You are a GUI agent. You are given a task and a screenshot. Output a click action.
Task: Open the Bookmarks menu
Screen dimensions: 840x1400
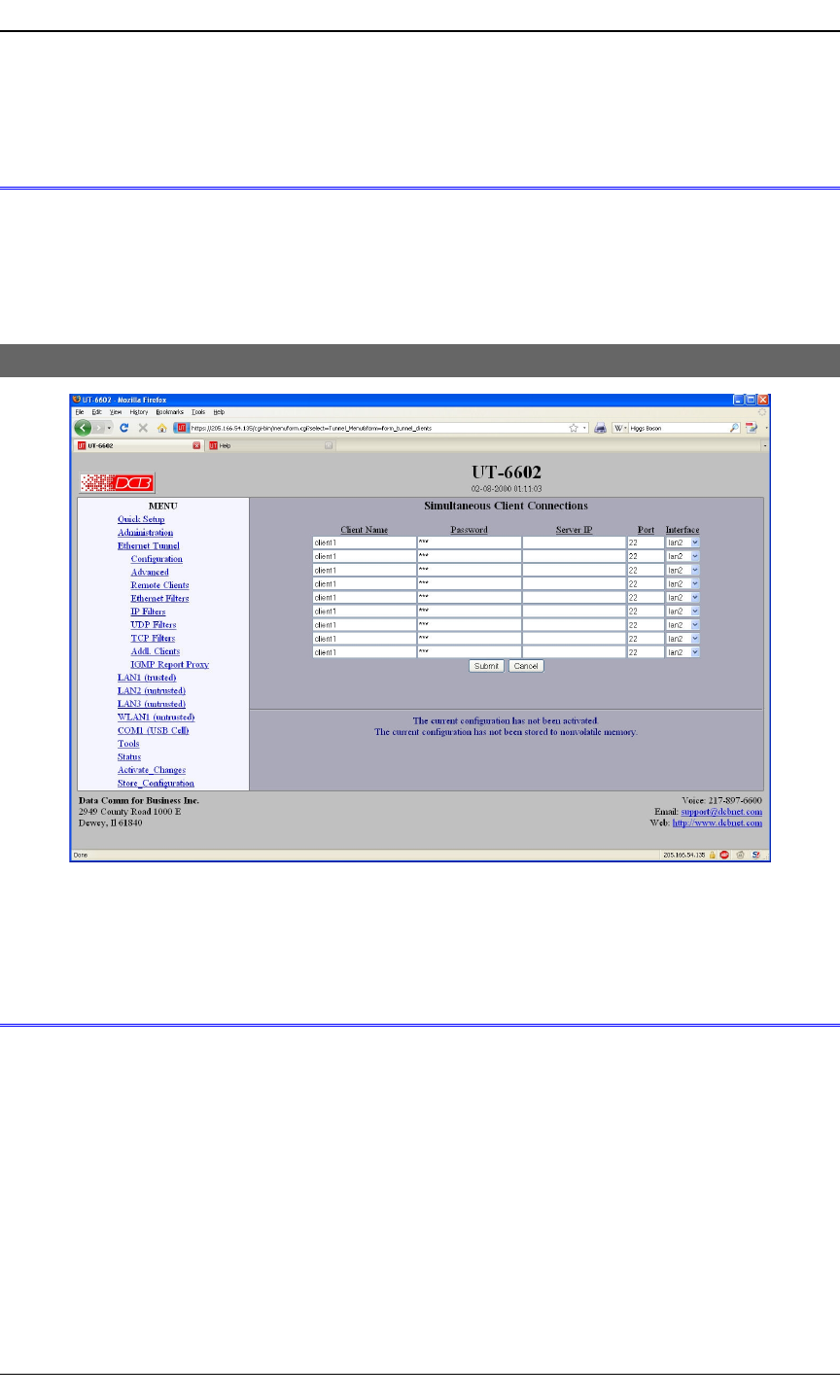pyautogui.click(x=169, y=412)
